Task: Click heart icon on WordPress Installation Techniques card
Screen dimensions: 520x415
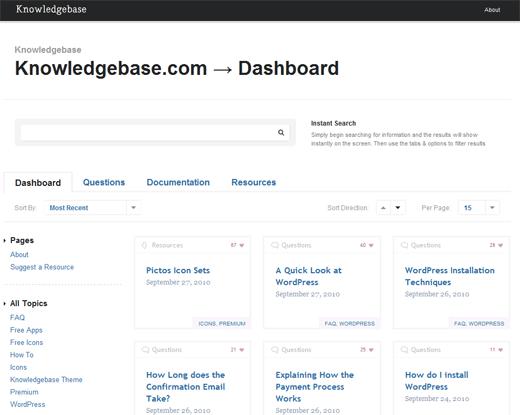Action: click(x=500, y=245)
